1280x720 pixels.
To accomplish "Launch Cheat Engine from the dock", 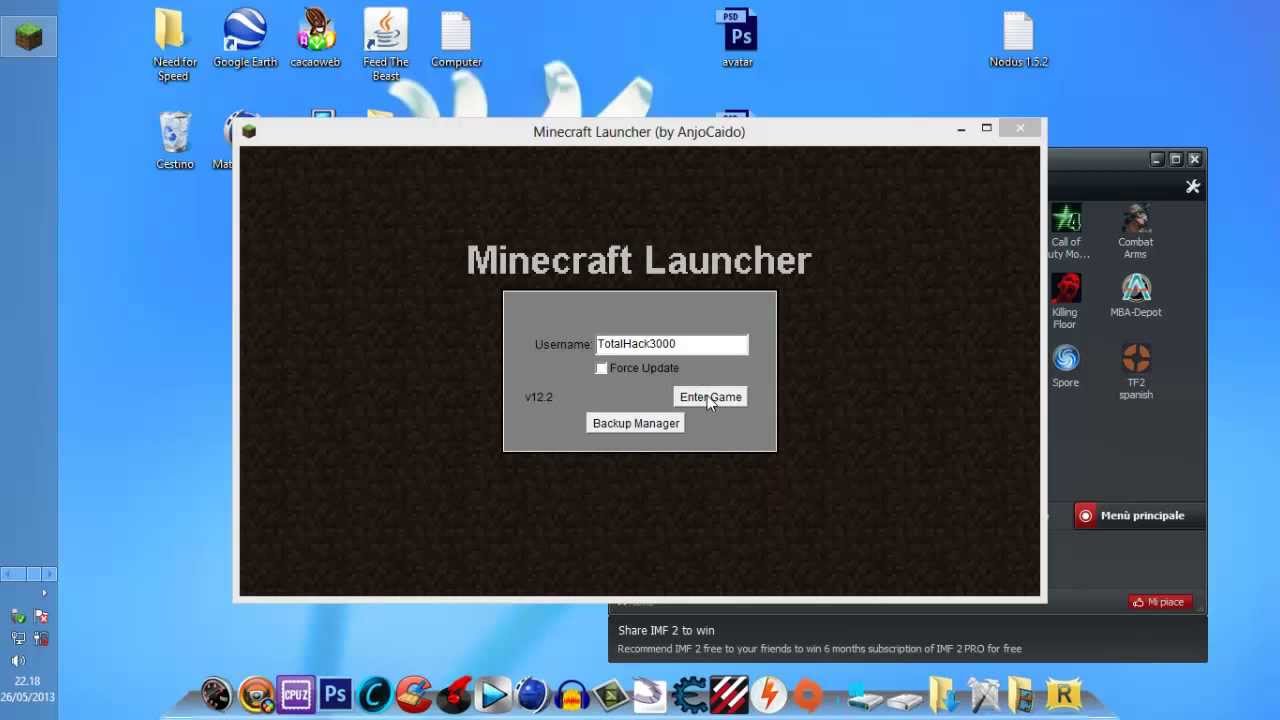I will click(690, 694).
